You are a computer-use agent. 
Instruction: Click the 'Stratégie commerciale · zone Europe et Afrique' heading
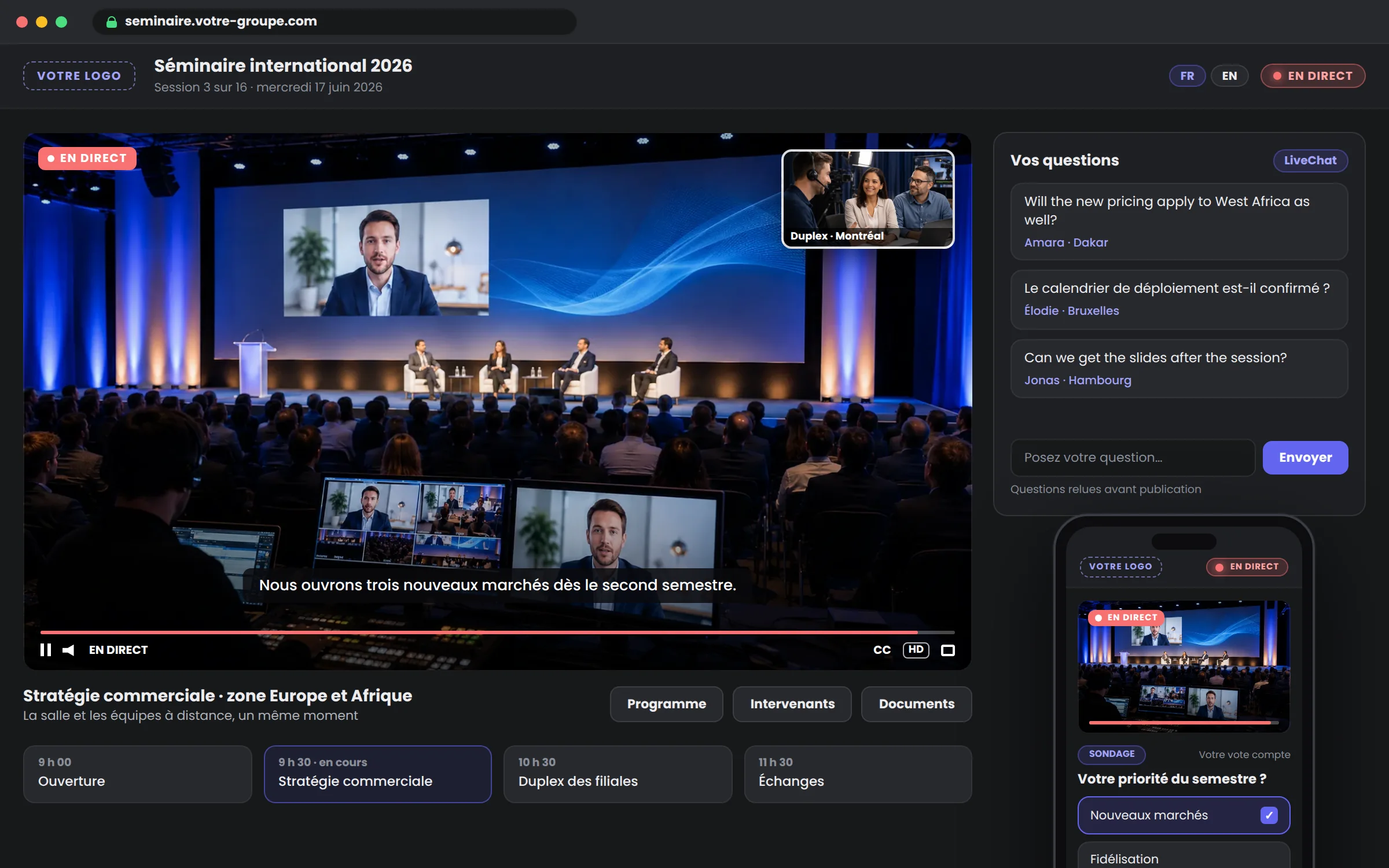(x=218, y=696)
